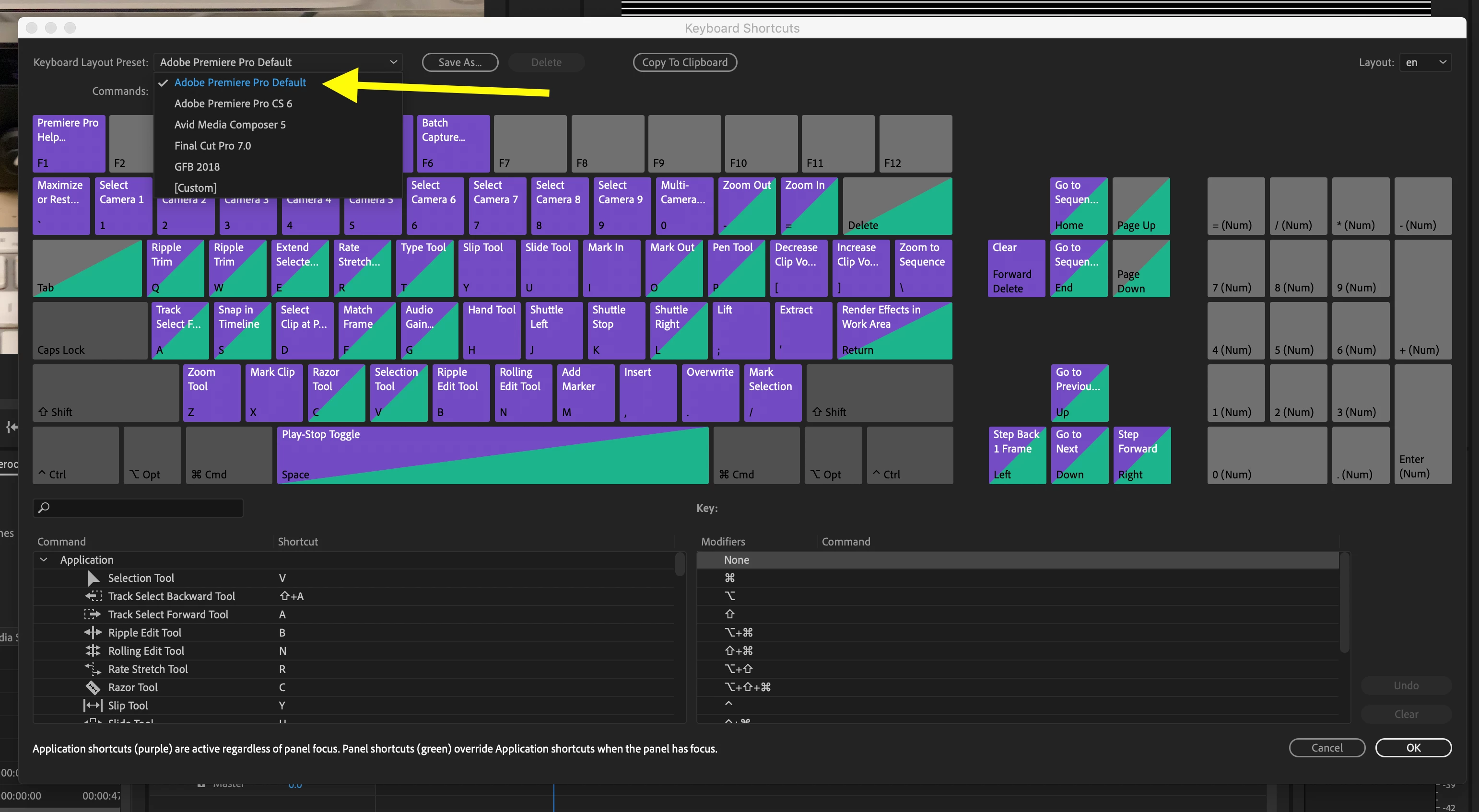
Task: Click the Copy To Clipboard button
Action: pos(684,62)
